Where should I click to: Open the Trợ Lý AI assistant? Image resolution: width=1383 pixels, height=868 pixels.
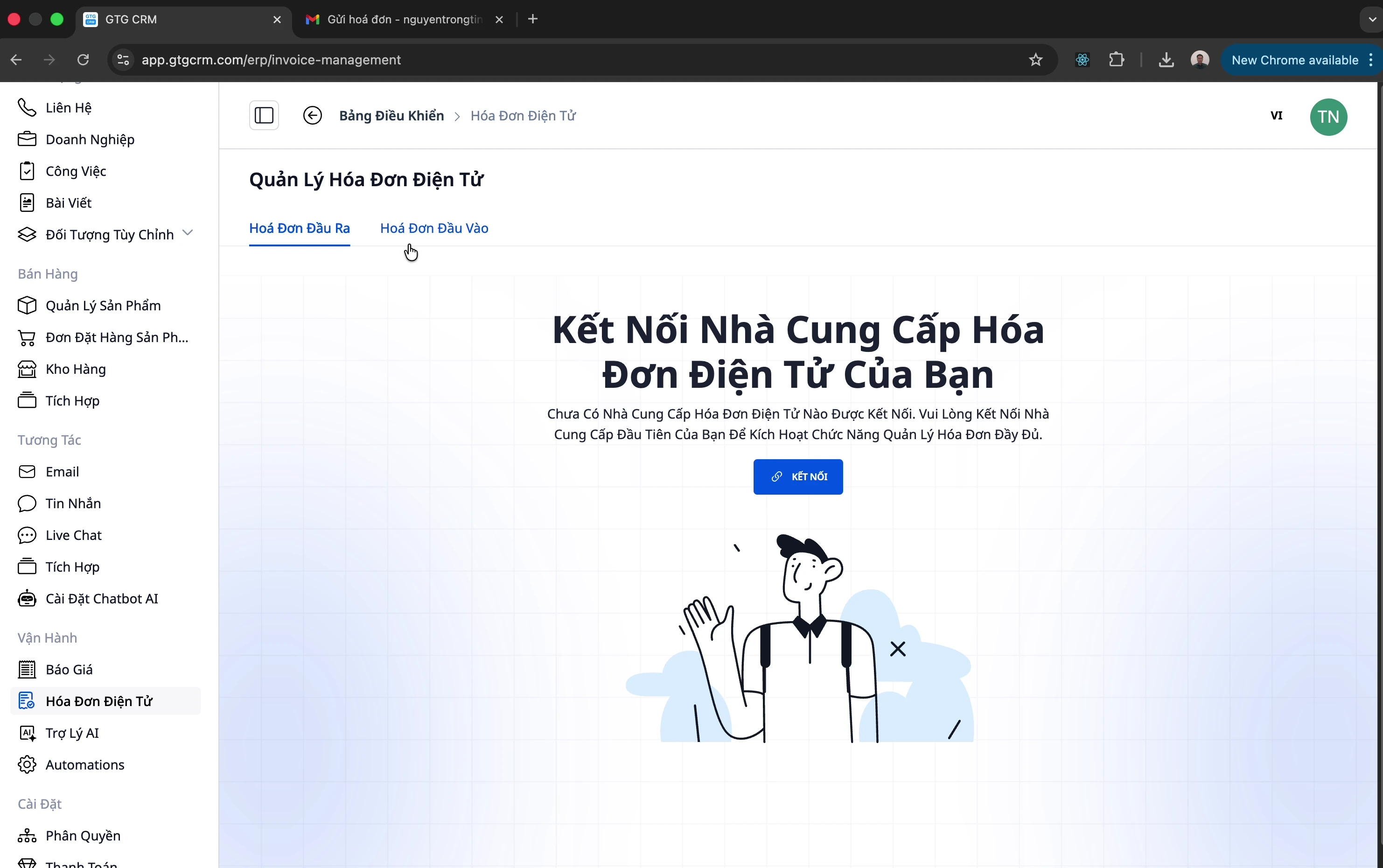pyautogui.click(x=71, y=733)
